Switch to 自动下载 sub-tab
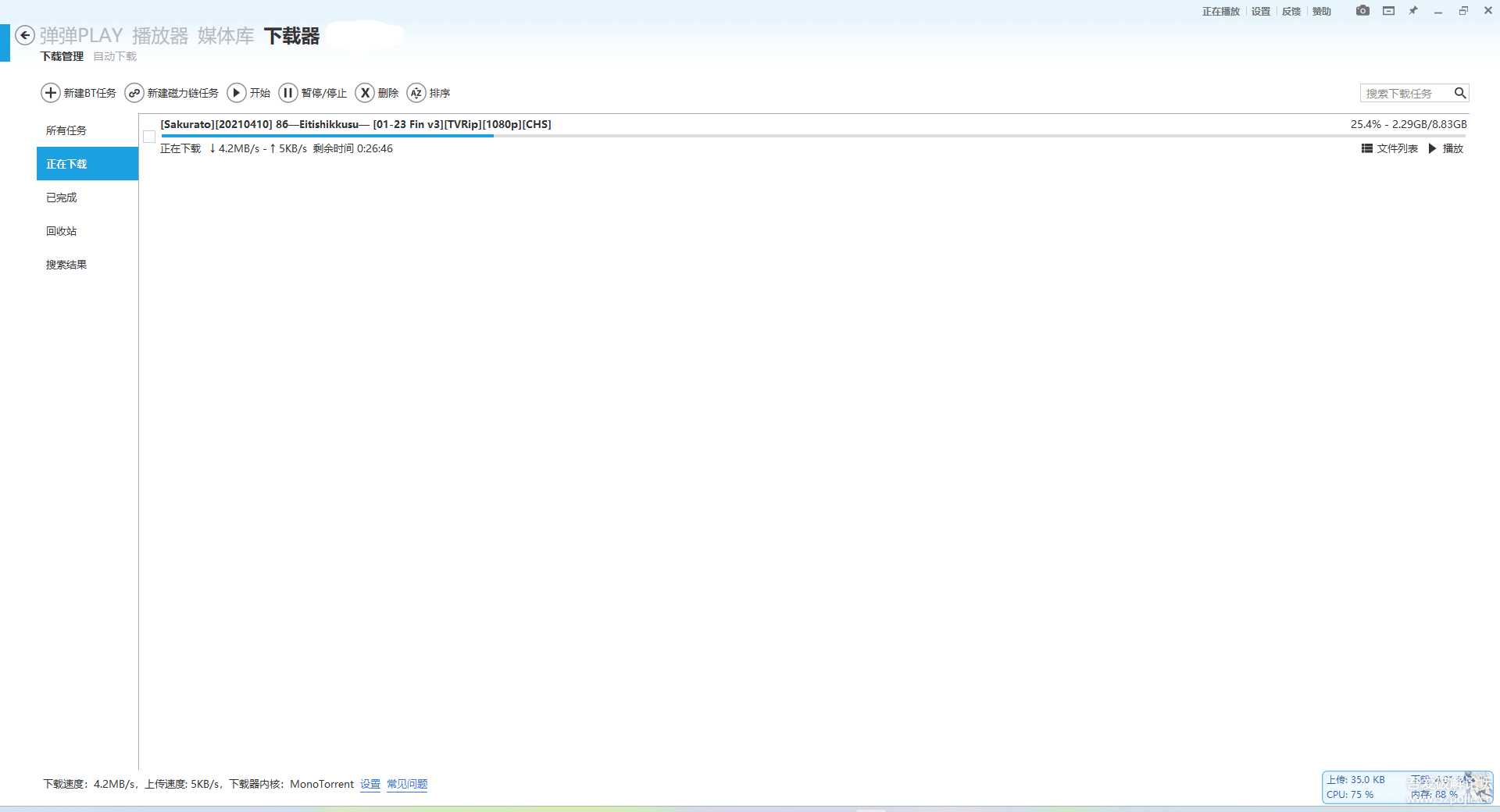Screen dimensions: 1500x812 point(115,56)
